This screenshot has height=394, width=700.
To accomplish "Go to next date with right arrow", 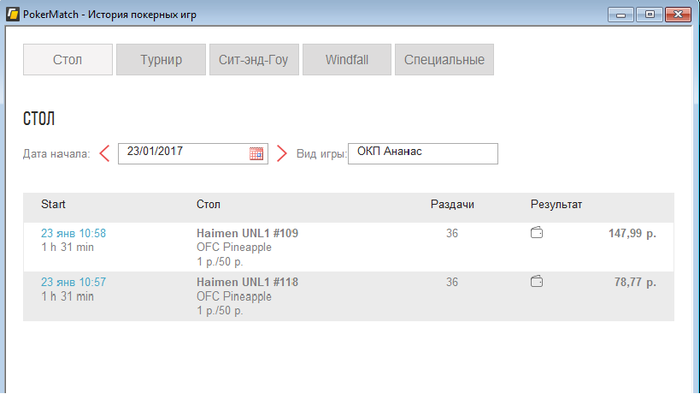I will pos(282,153).
